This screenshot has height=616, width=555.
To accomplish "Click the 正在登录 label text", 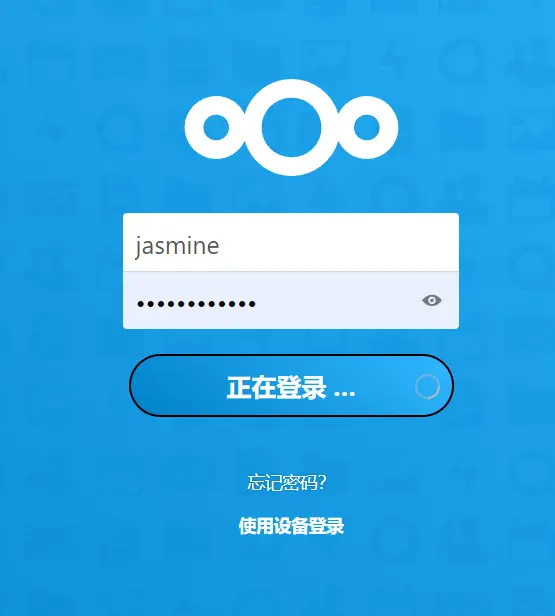I will (x=276, y=387).
